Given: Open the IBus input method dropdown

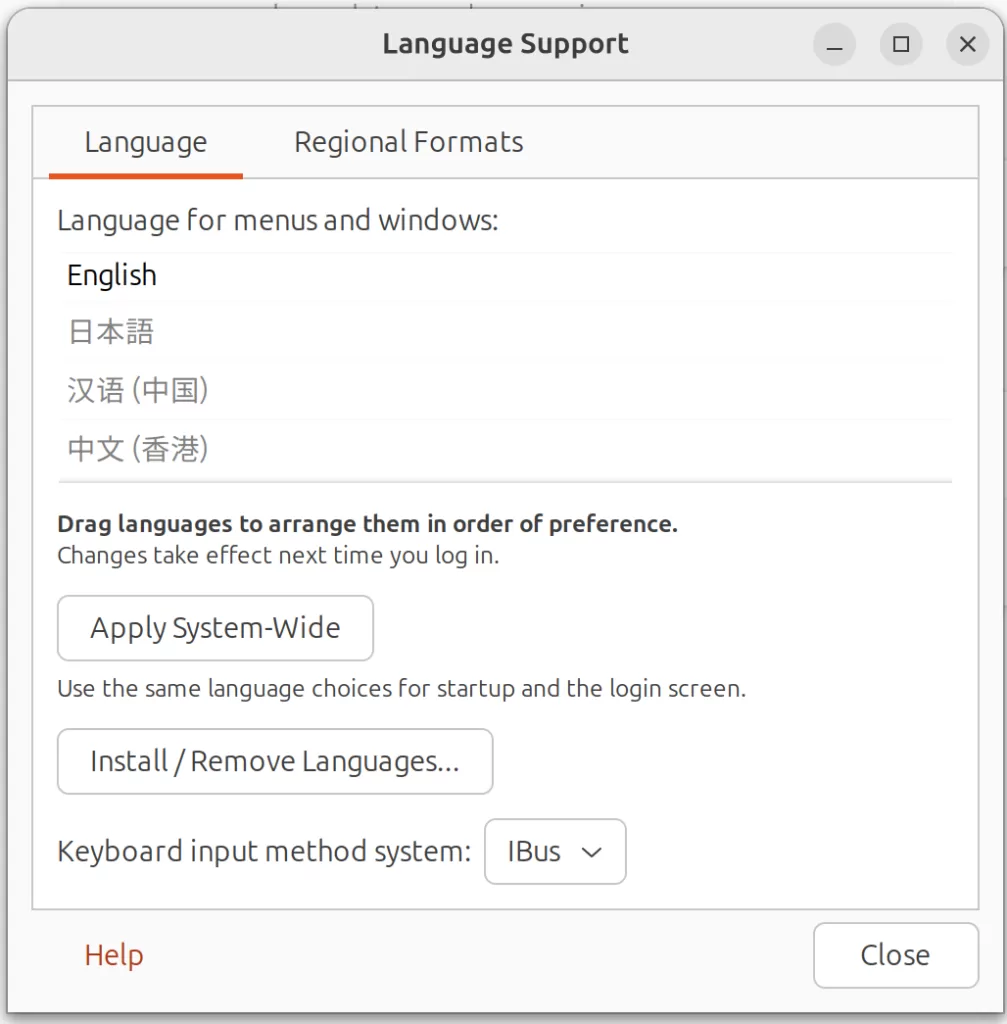Looking at the screenshot, I should click(x=554, y=852).
